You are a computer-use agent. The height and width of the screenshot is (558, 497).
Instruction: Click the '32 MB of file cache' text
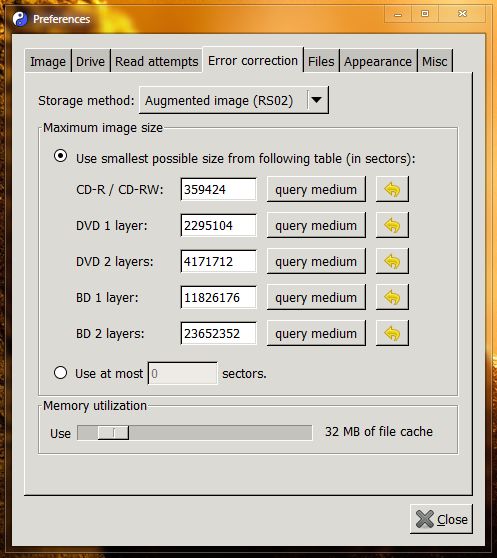[379, 431]
